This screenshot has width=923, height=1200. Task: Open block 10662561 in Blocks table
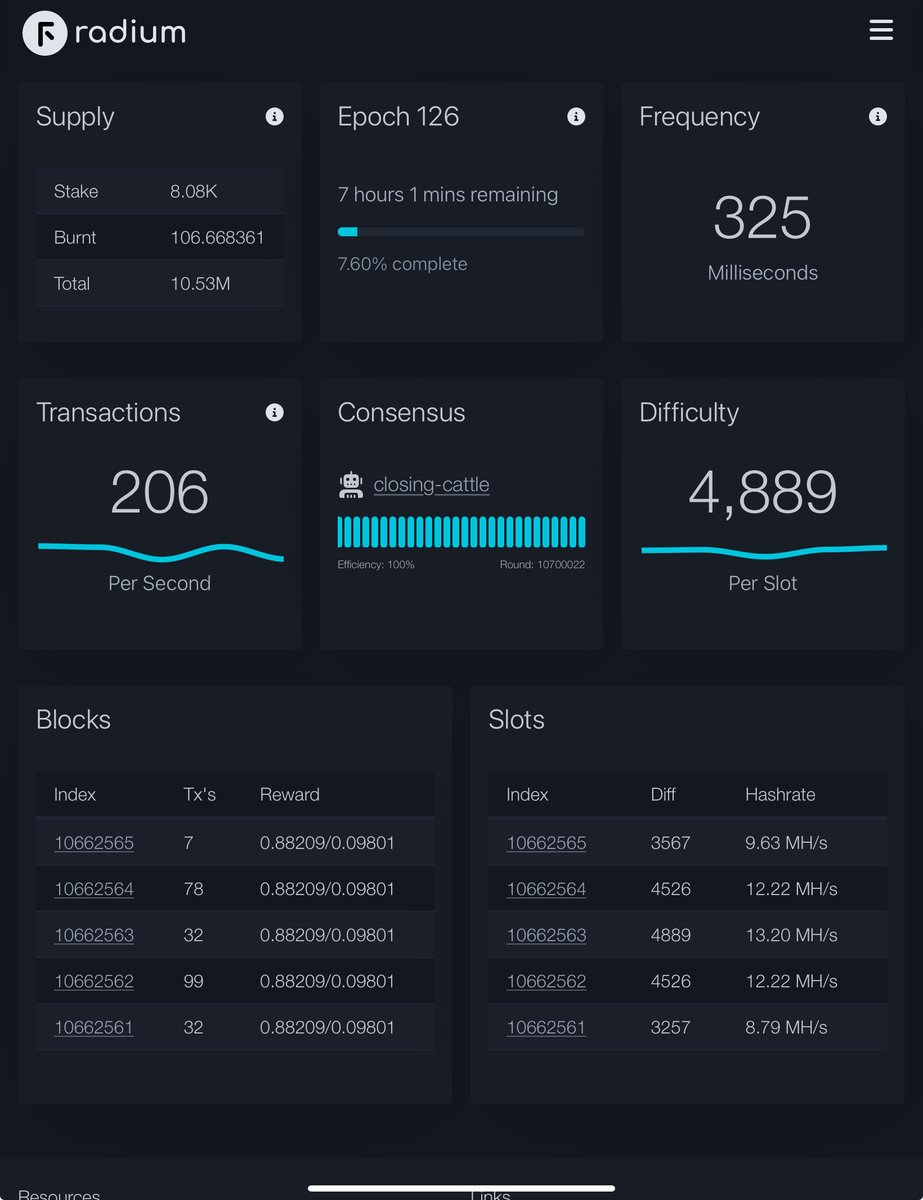tap(94, 1027)
